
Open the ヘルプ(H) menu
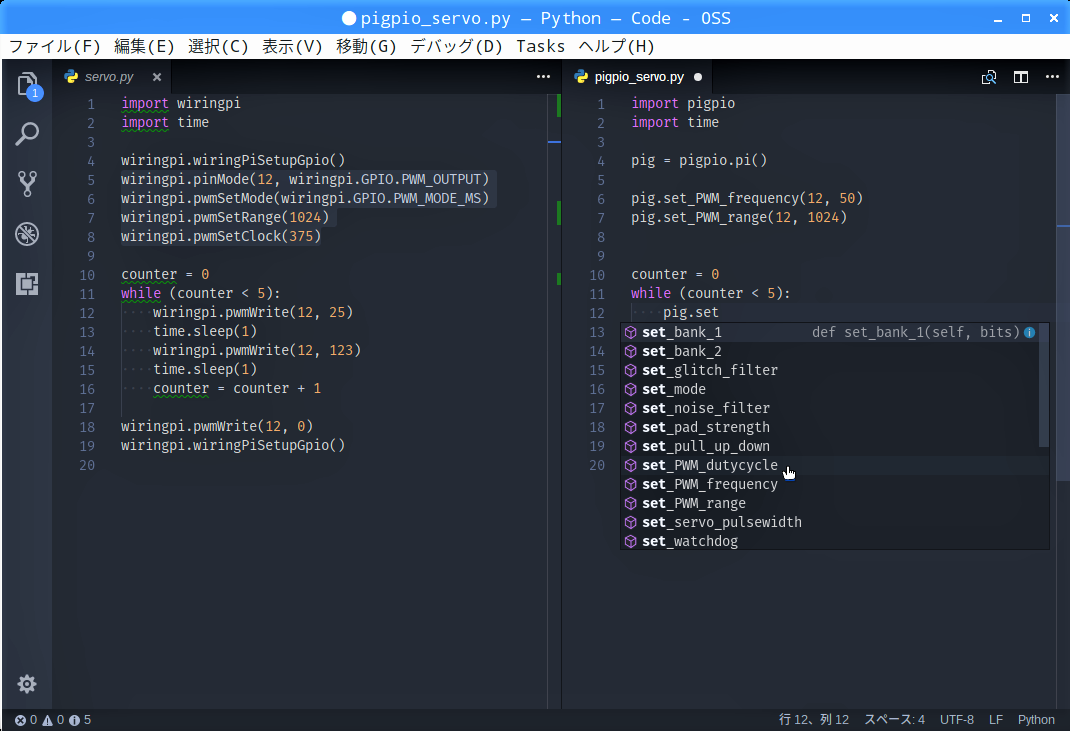coord(616,46)
